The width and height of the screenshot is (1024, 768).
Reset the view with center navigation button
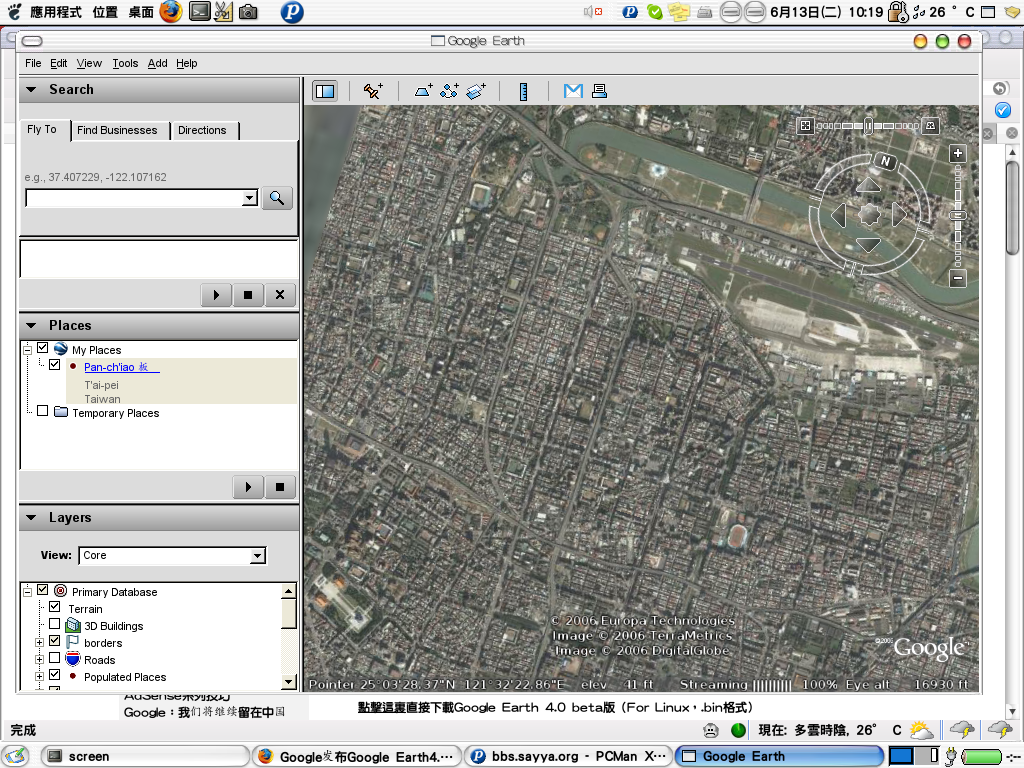point(869,215)
